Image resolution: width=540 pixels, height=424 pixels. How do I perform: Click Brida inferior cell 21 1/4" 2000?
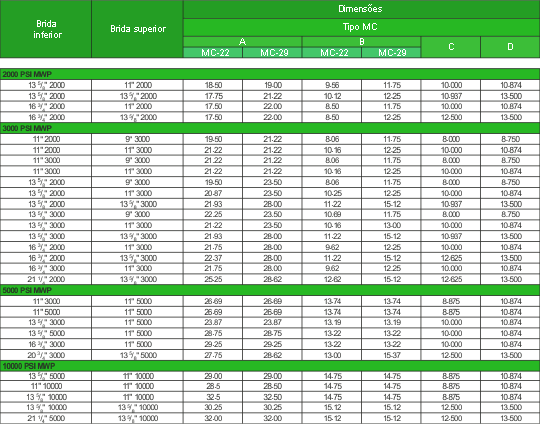pyautogui.click(x=46, y=279)
